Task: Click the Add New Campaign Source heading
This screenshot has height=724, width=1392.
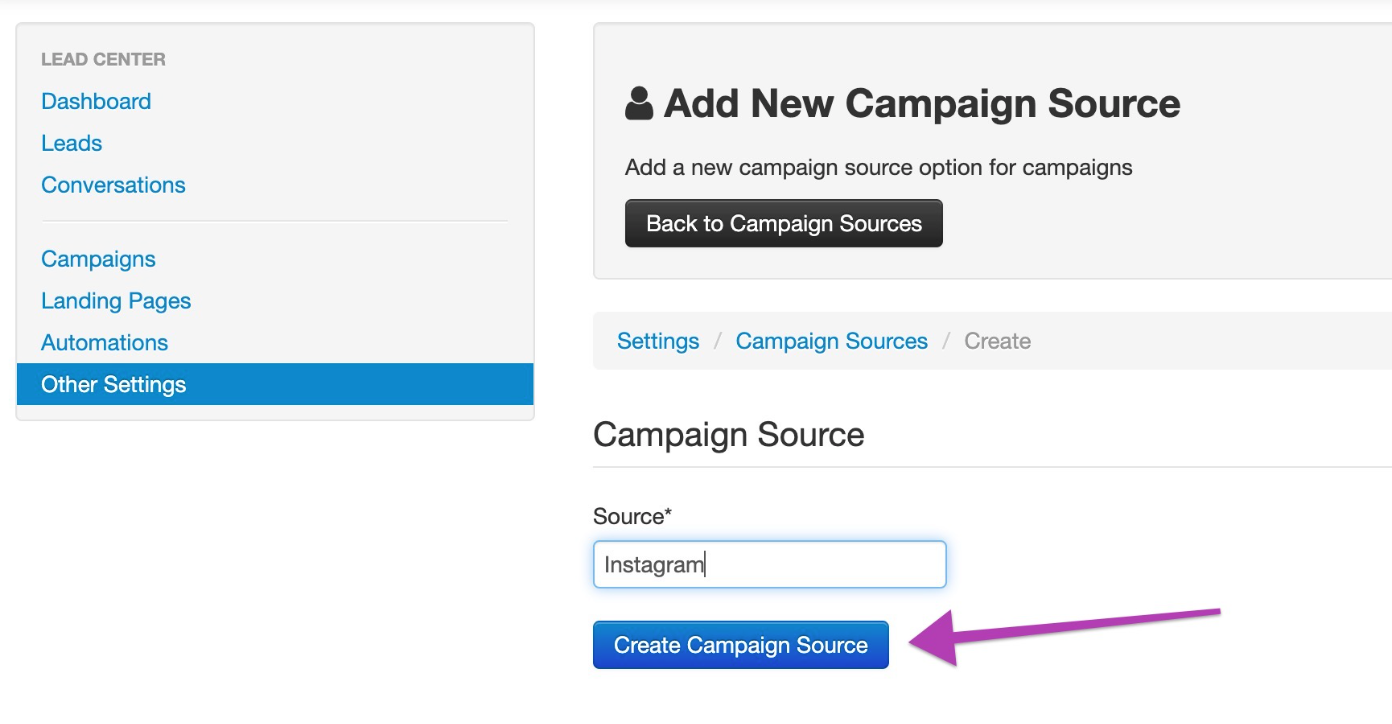Action: 922,103
